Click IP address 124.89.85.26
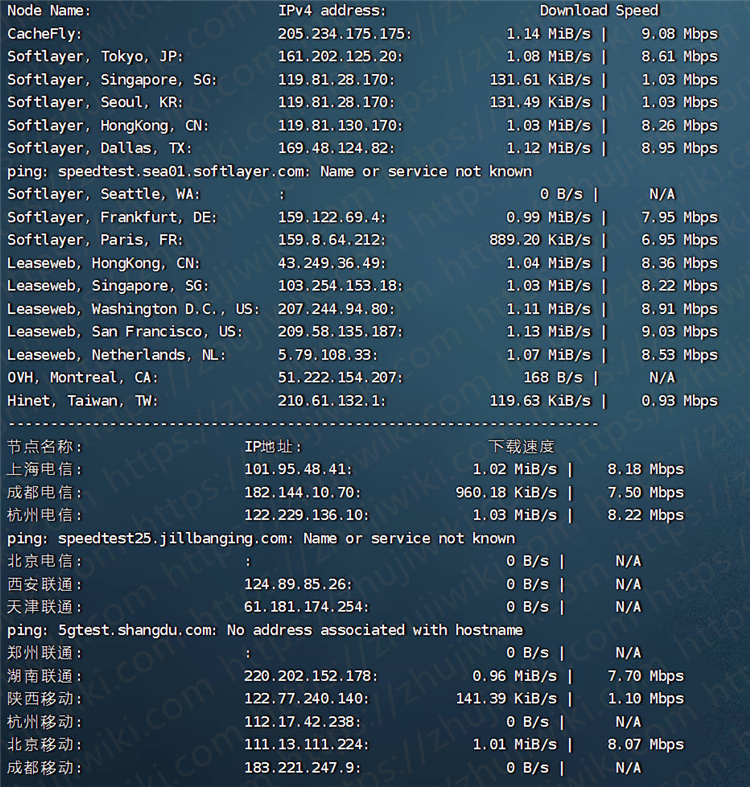Image resolution: width=750 pixels, height=787 pixels. [x=298, y=585]
